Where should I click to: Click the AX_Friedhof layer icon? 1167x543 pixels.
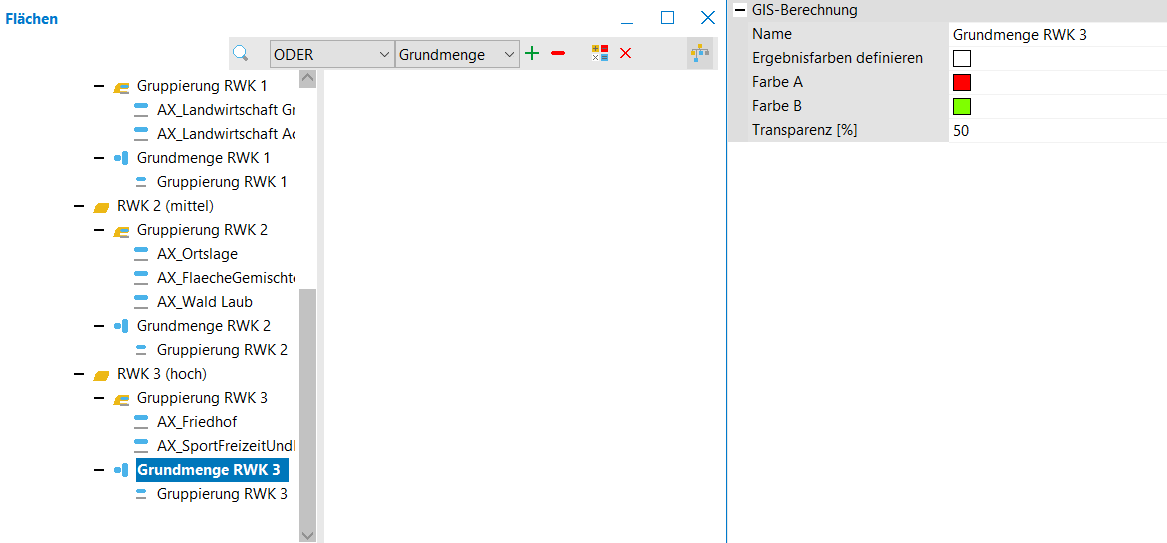pos(141,422)
